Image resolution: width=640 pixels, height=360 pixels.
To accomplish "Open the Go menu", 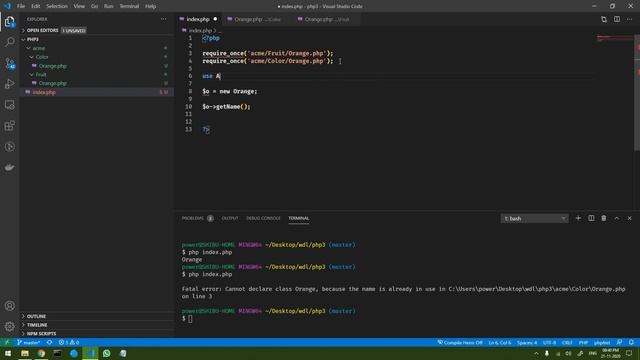I will [94, 6].
